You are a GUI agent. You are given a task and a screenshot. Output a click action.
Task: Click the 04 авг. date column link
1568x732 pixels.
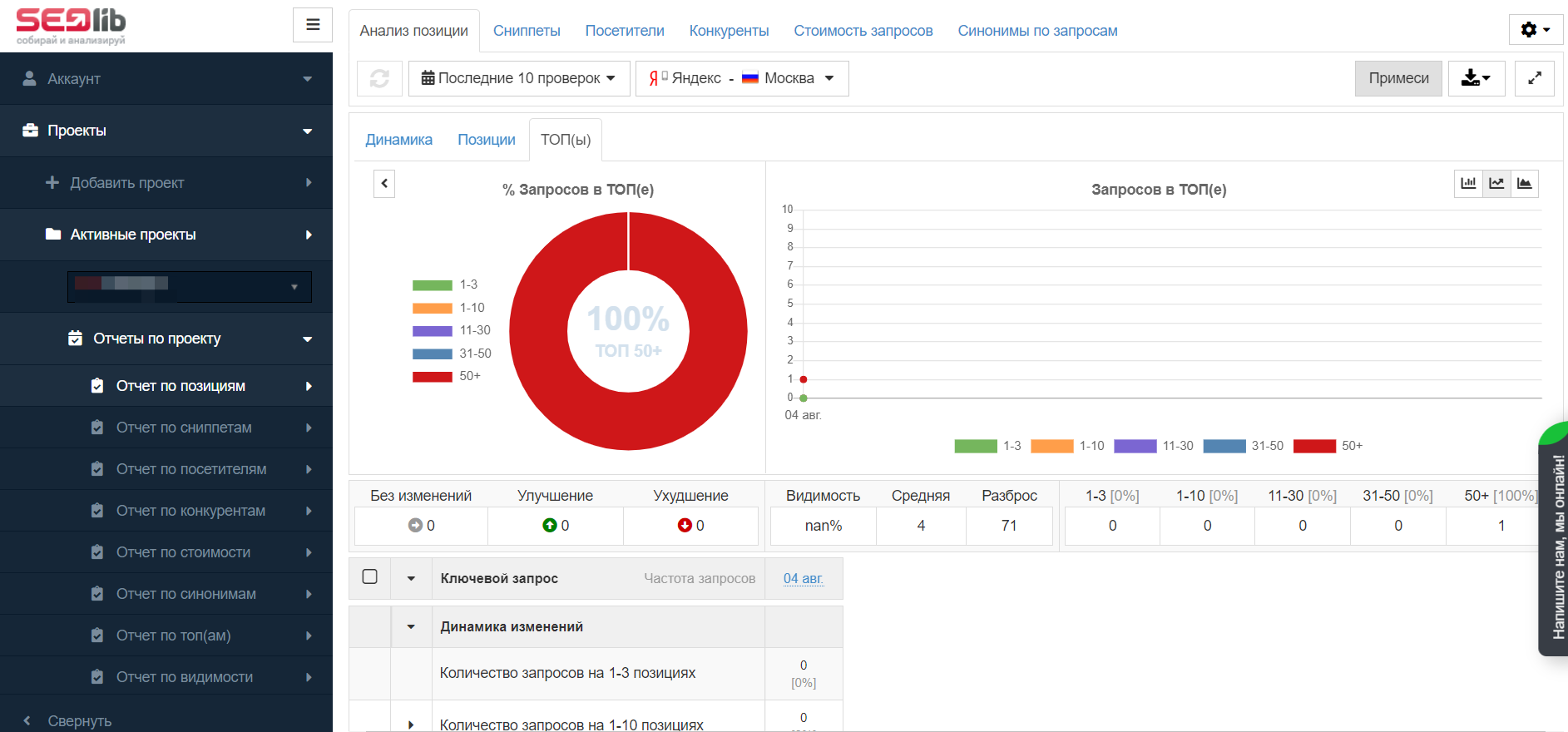pos(803,578)
